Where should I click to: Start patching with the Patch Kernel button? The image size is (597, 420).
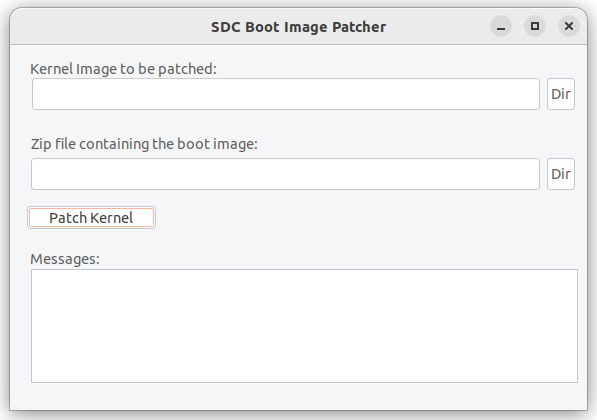pos(91,218)
